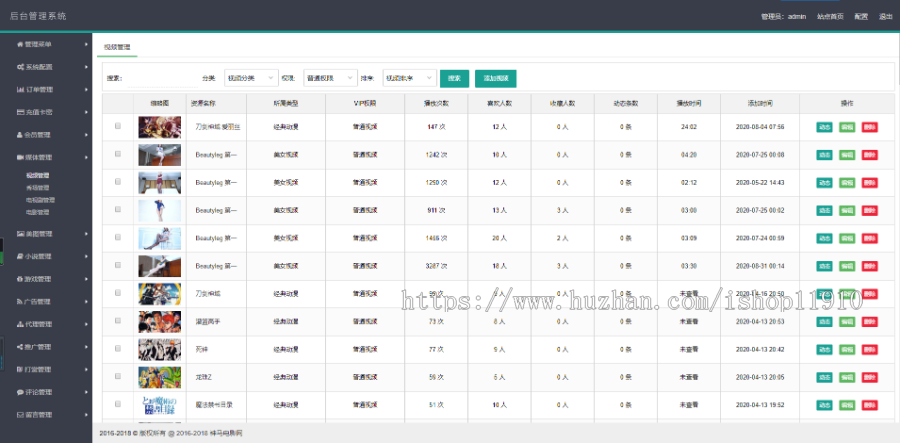Click the speech bubble icon beside 评论管理
The image size is (900, 443).
click(20, 393)
